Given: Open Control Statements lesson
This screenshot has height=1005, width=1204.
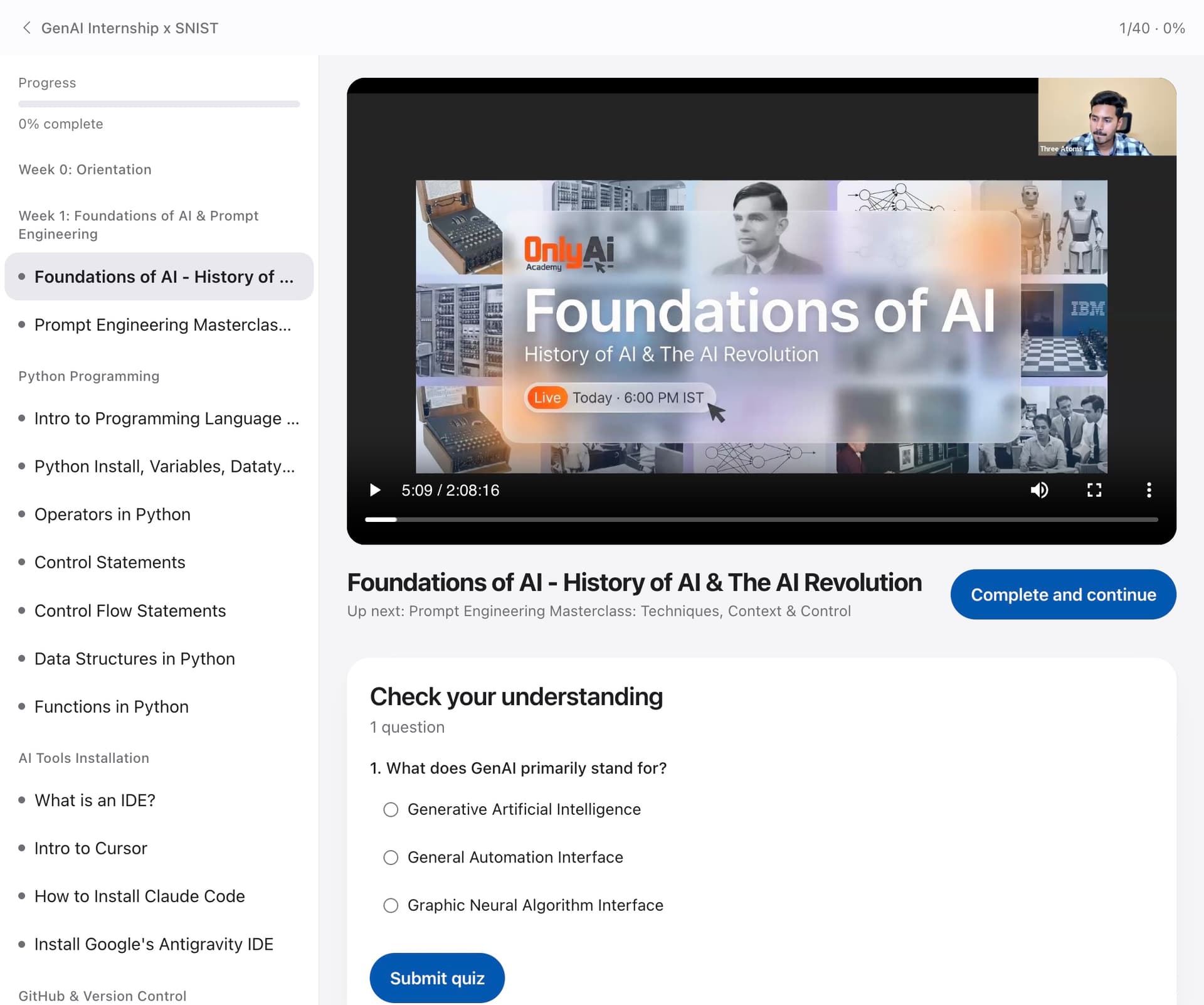Looking at the screenshot, I should pyautogui.click(x=159, y=562).
